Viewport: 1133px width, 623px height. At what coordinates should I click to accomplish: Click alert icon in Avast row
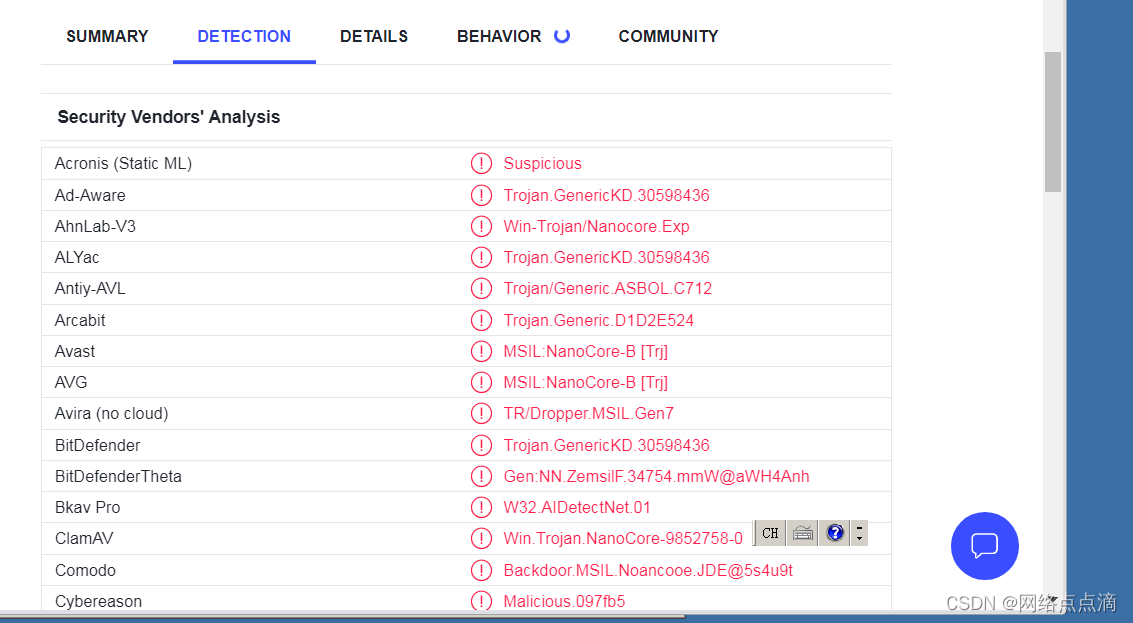click(x=481, y=351)
